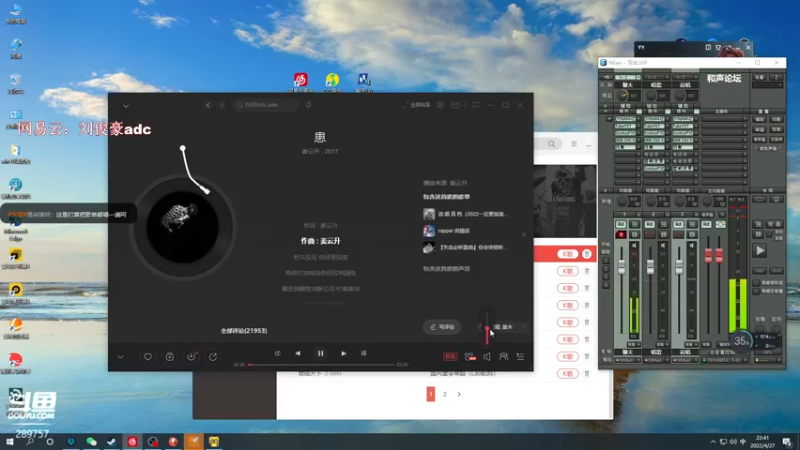Collapse player with bottom-left chevron
Screen dimensions: 800x450
[x=120, y=357]
